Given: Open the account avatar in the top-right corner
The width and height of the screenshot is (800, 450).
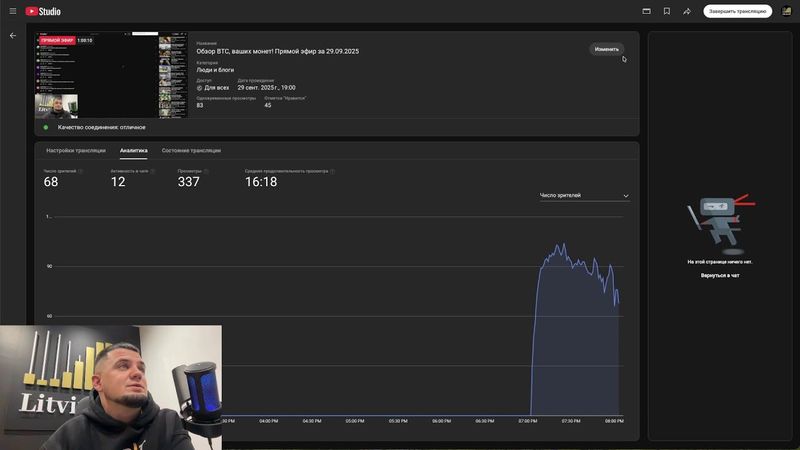Looking at the screenshot, I should (x=786, y=11).
